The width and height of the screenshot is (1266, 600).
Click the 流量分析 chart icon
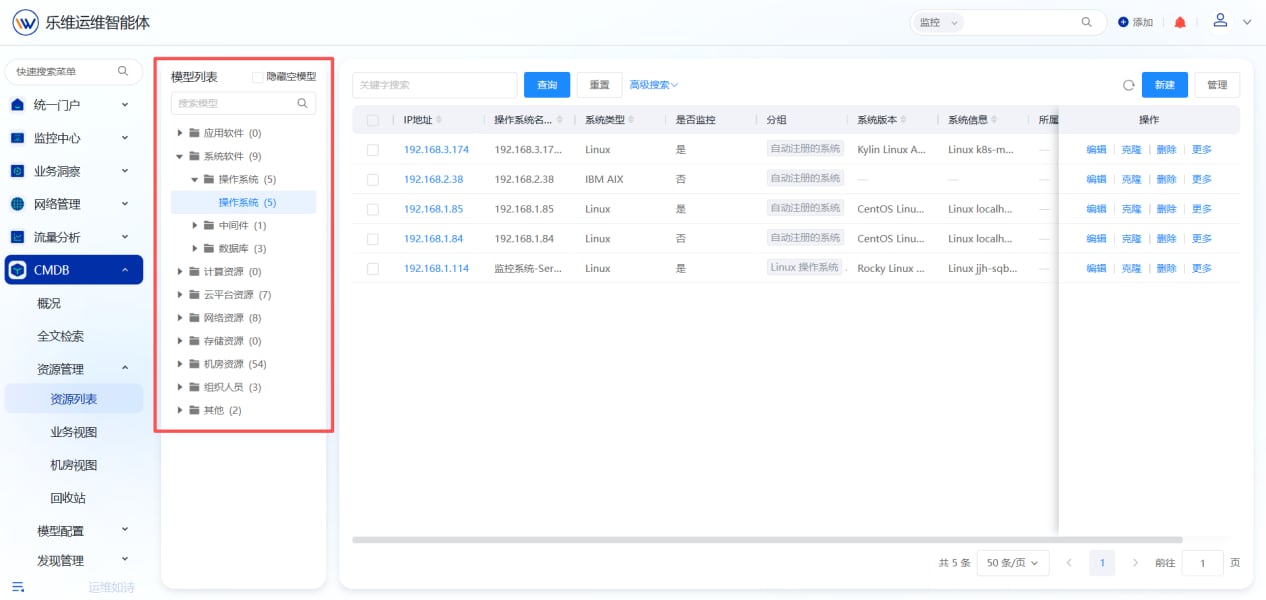(x=17, y=237)
